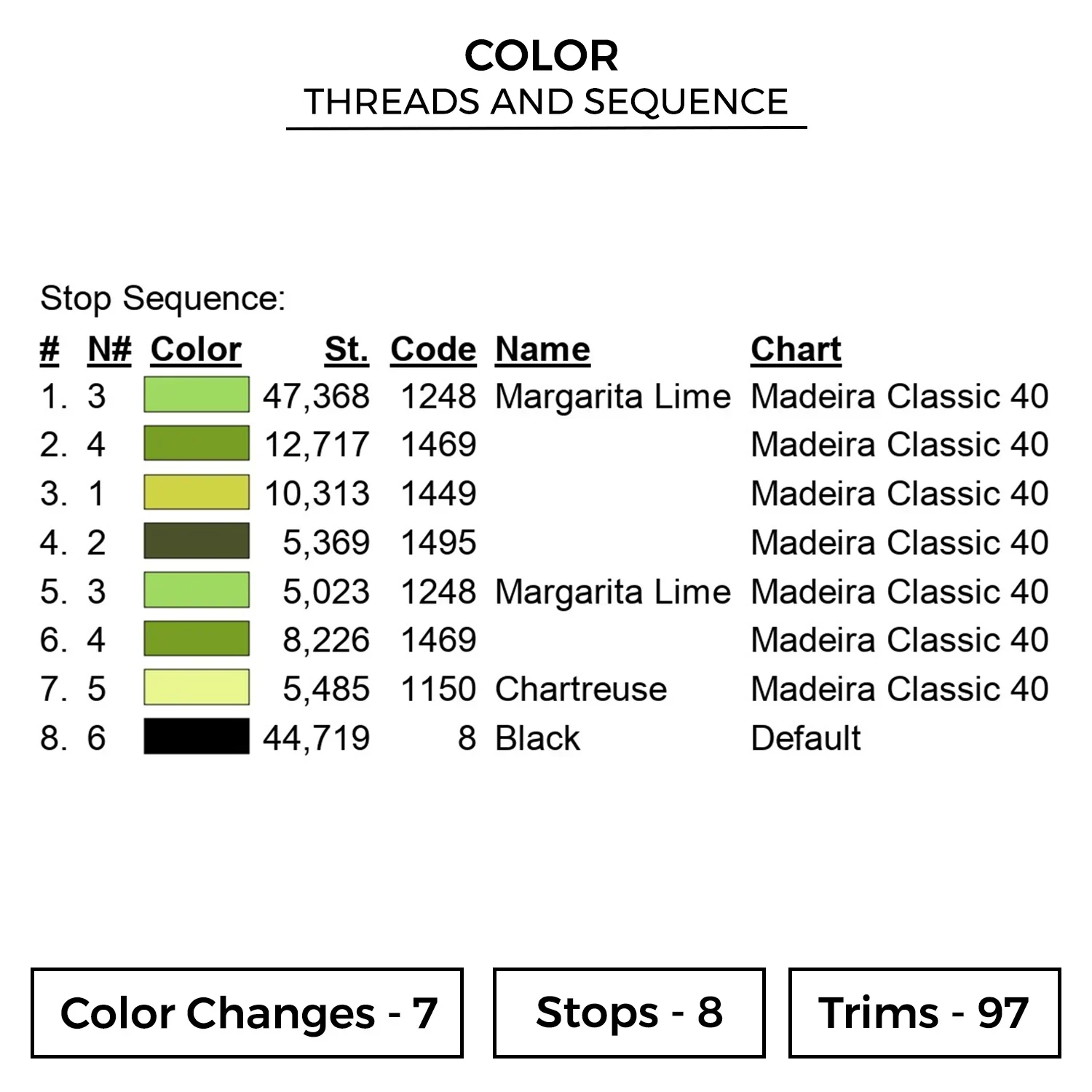Click the yellow swatch for code 1449

point(197,493)
